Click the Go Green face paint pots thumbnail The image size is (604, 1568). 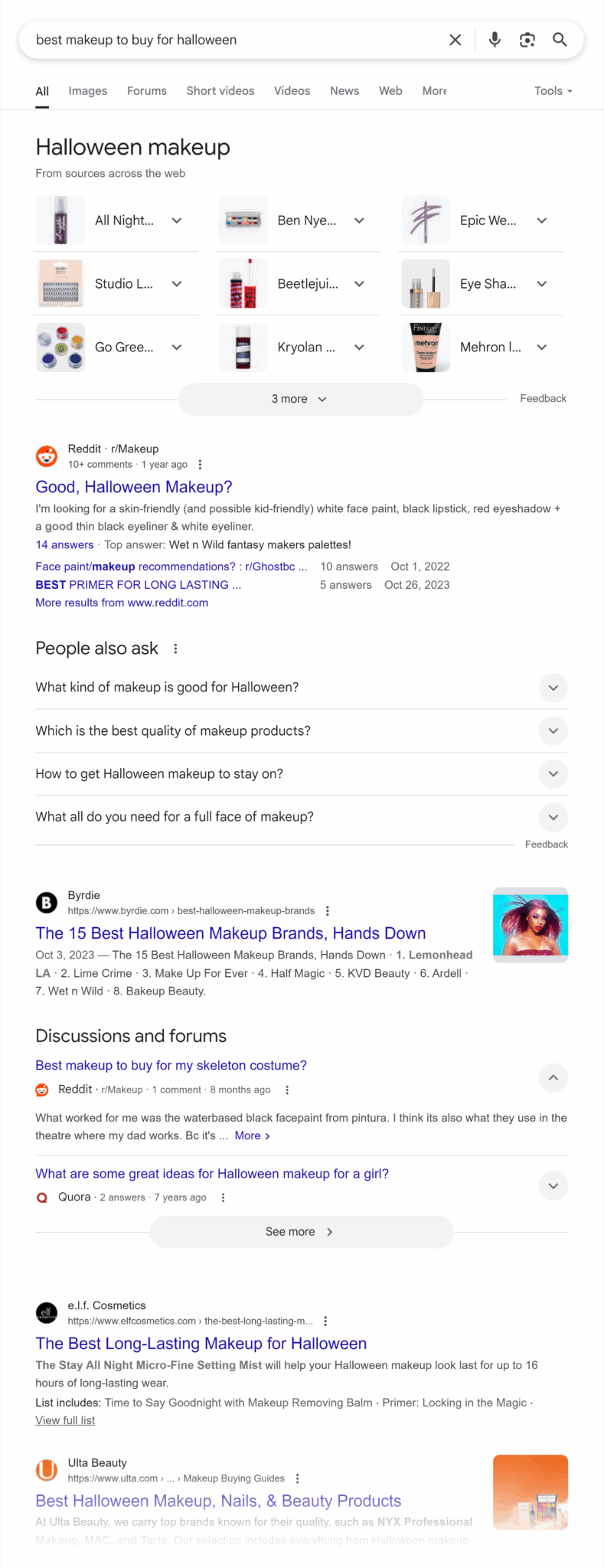60,348
